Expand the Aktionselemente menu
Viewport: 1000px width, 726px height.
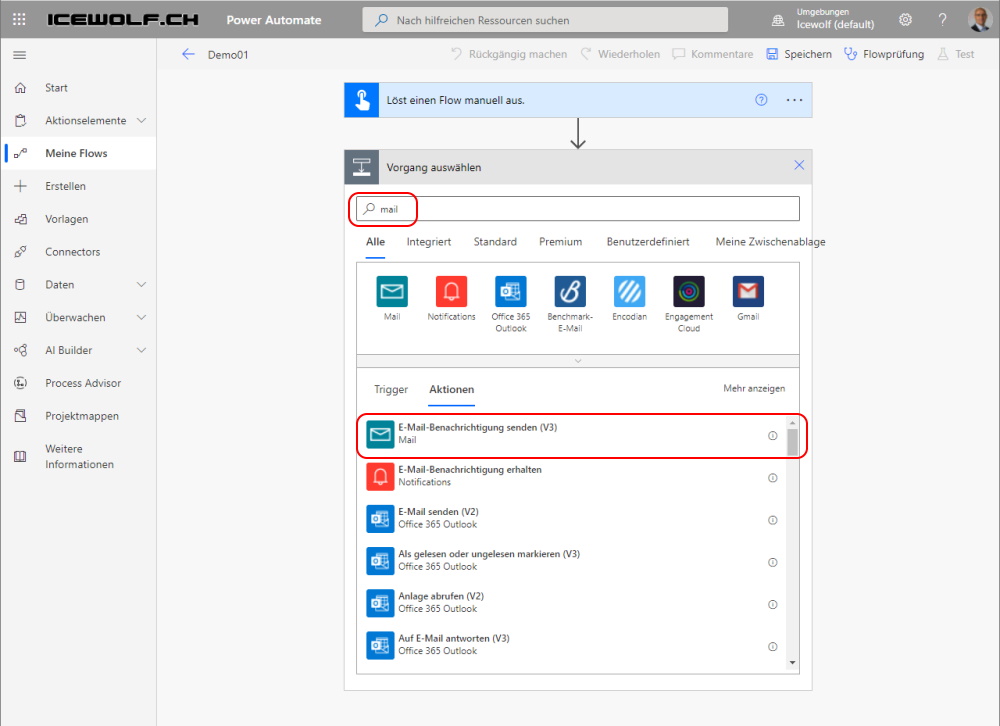pos(142,120)
